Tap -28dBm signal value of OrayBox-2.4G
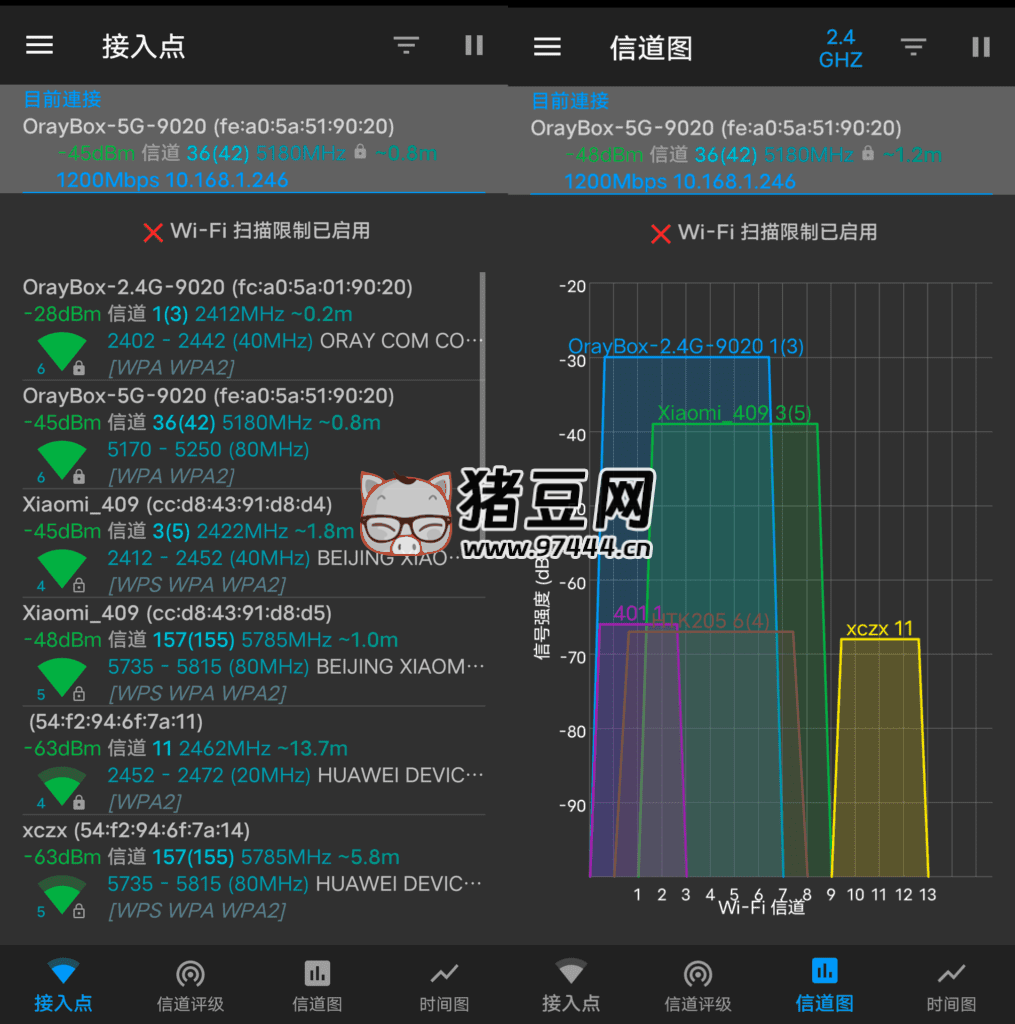This screenshot has width=1015, height=1024. click(x=62, y=314)
